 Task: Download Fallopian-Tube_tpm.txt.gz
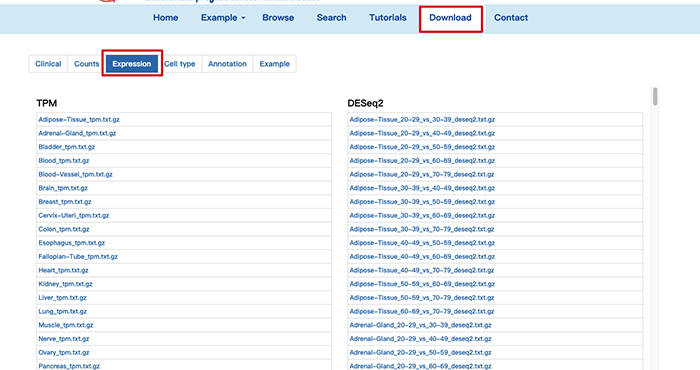pos(78,257)
